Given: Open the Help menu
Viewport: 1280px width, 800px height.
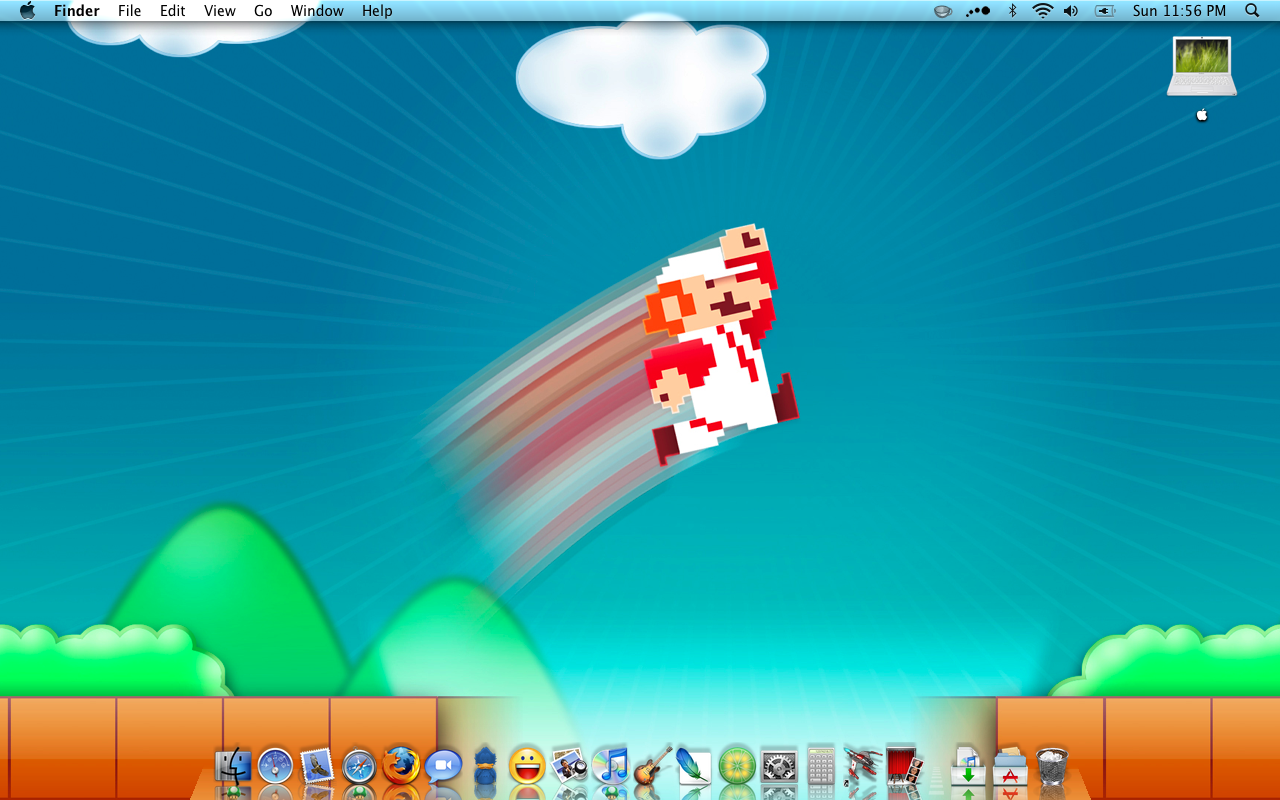Looking at the screenshot, I should coord(377,11).
